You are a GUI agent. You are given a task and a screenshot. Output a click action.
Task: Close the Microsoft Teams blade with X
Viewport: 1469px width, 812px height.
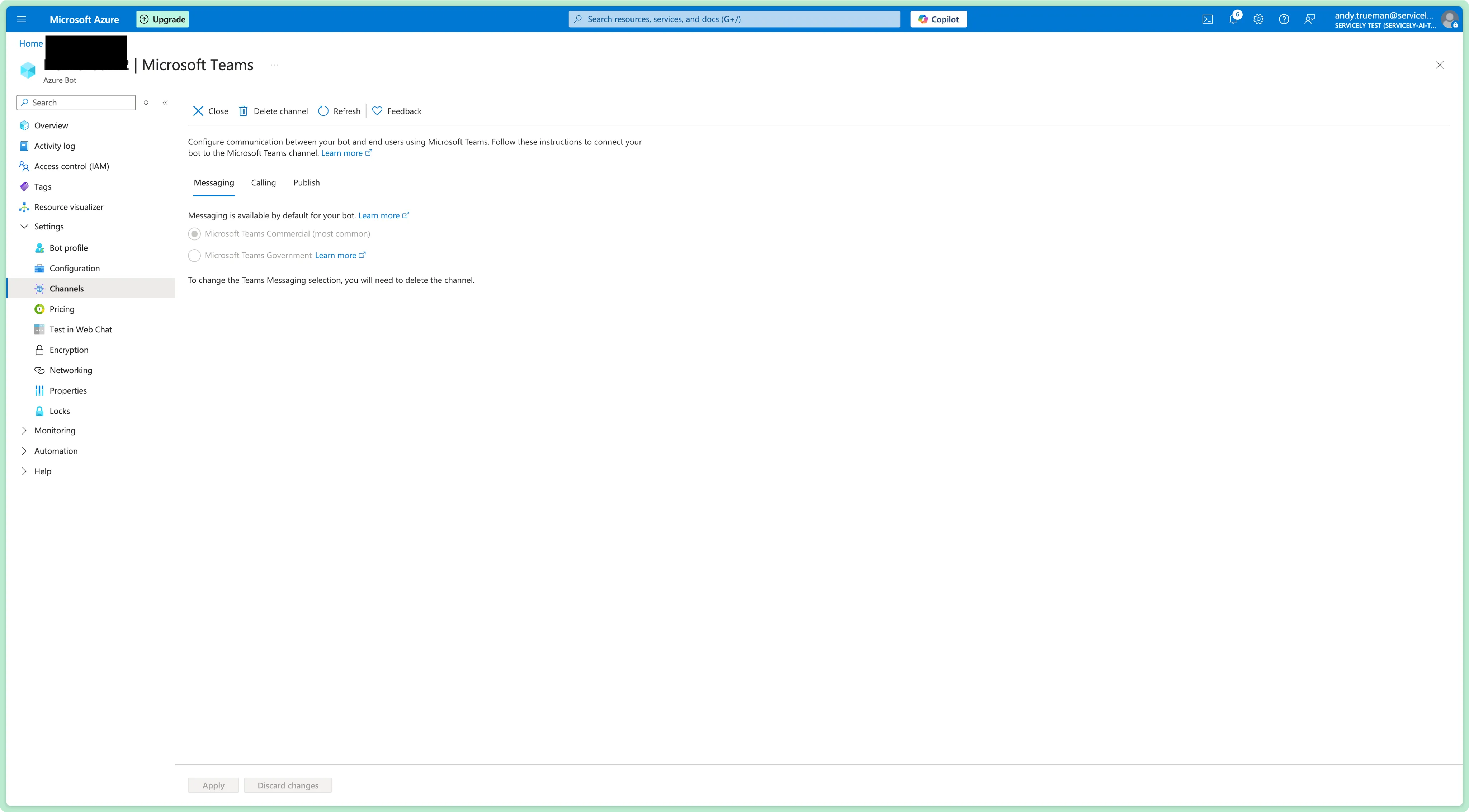1439,65
